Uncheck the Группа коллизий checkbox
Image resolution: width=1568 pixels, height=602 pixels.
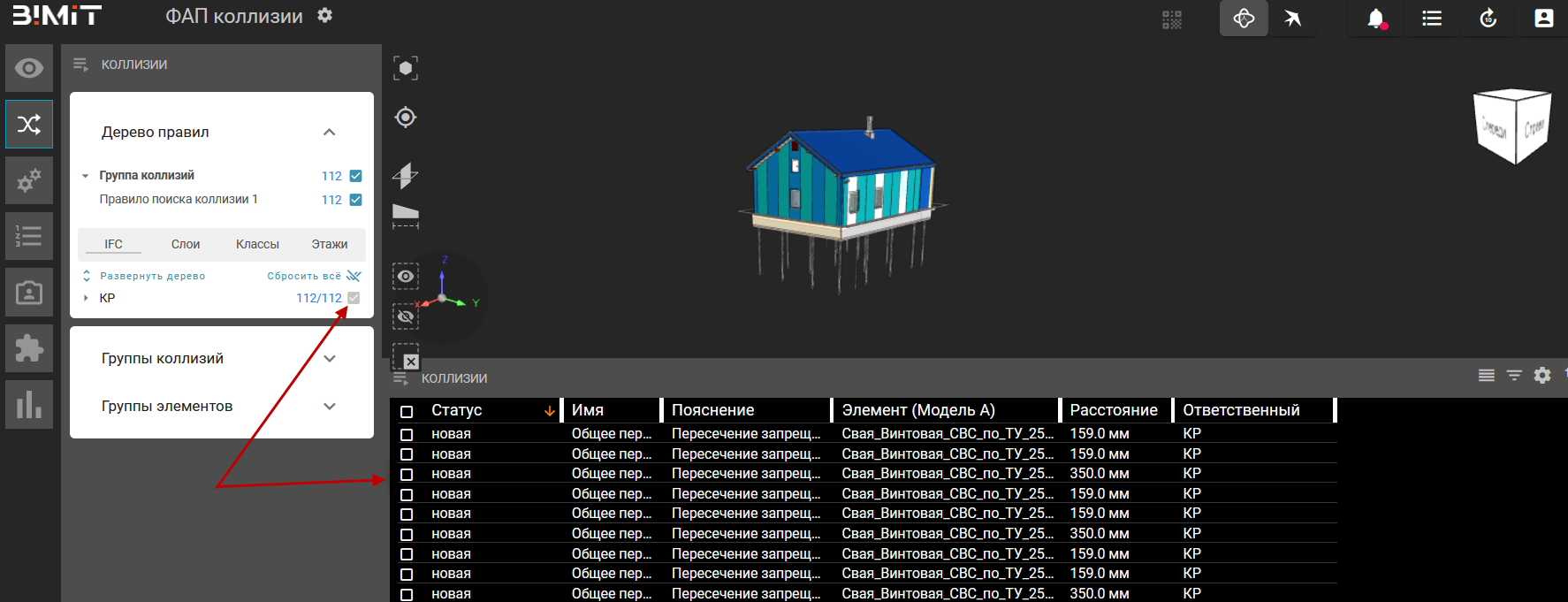pos(355,176)
